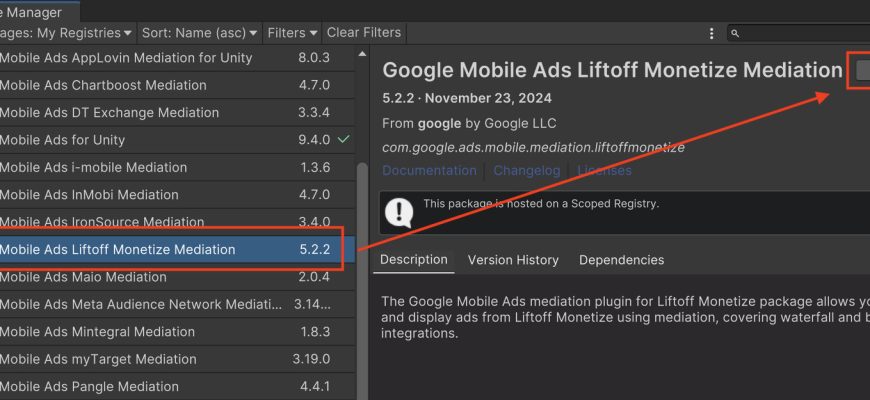Click the scoped registry info icon
Screen dimensions: 870x400
399,213
